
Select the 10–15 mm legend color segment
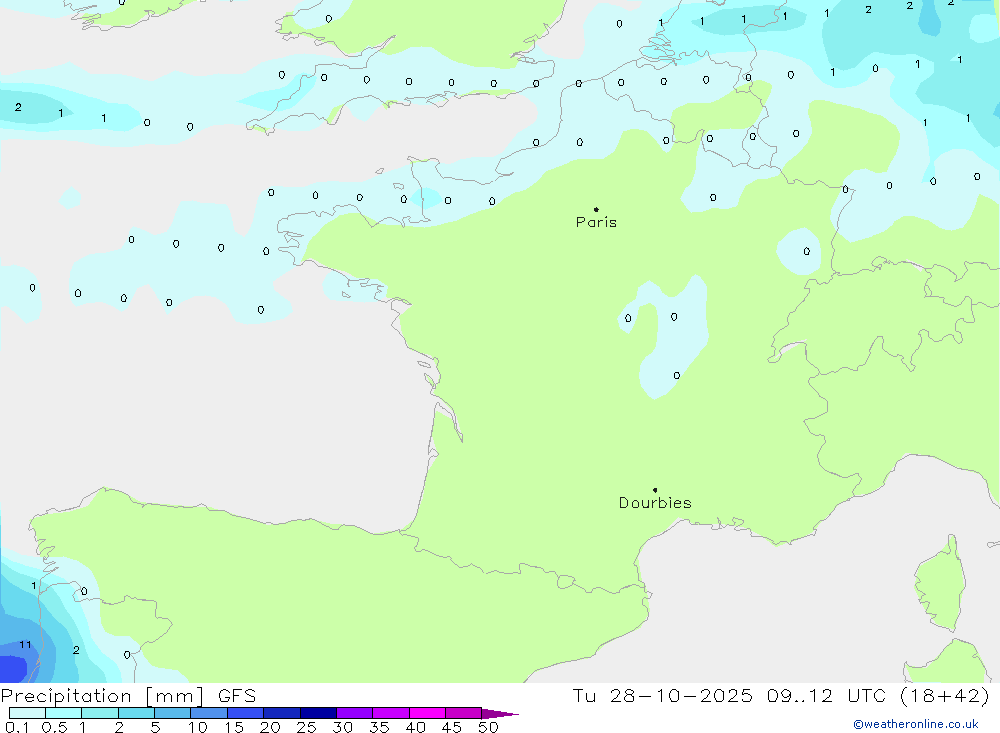coord(209,713)
